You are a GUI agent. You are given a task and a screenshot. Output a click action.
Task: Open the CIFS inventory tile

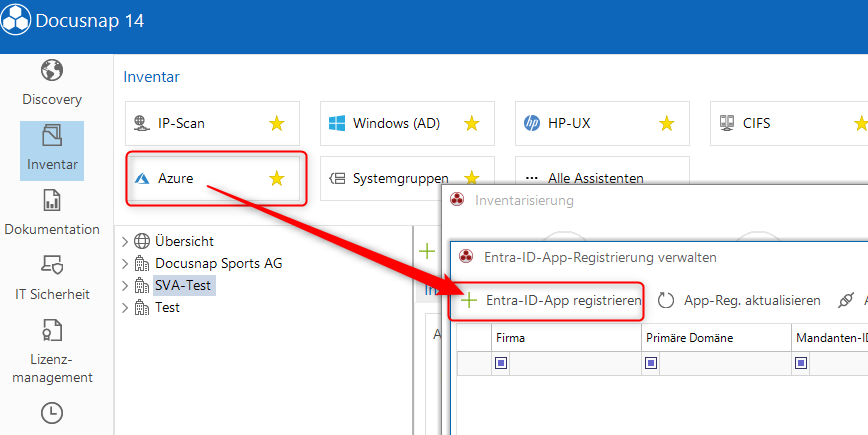click(x=756, y=124)
